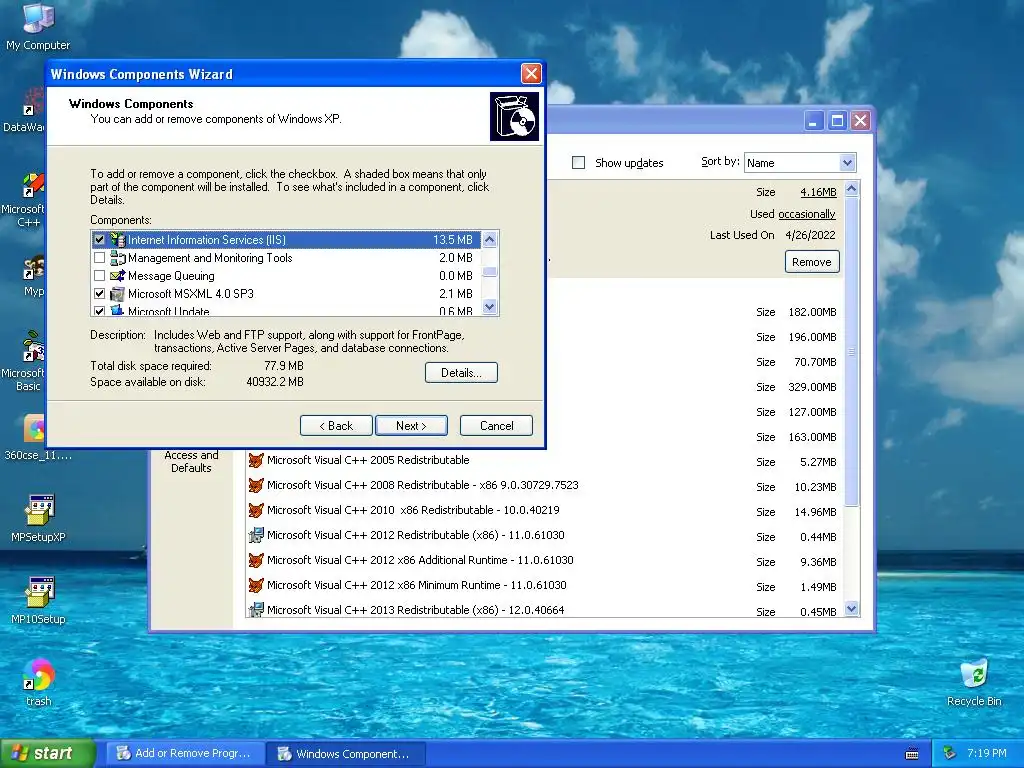1024x768 pixels.
Task: Check the Message Queuing checkbox
Action: (99, 276)
